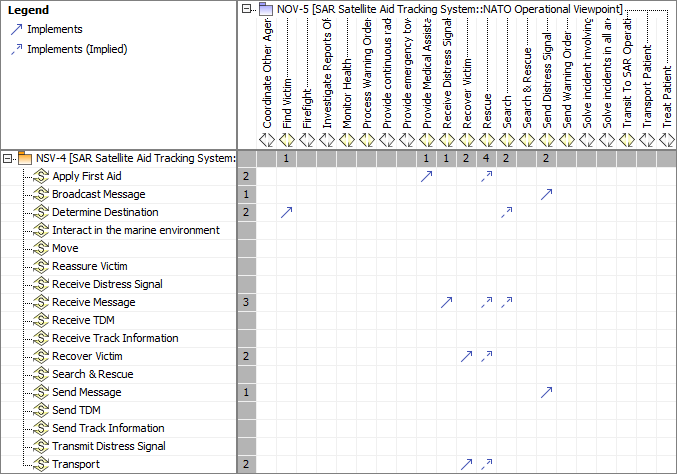The height and width of the screenshot is (474, 677).
Task: Click the Coordinate Other Agencies column icon
Action: pos(267,140)
